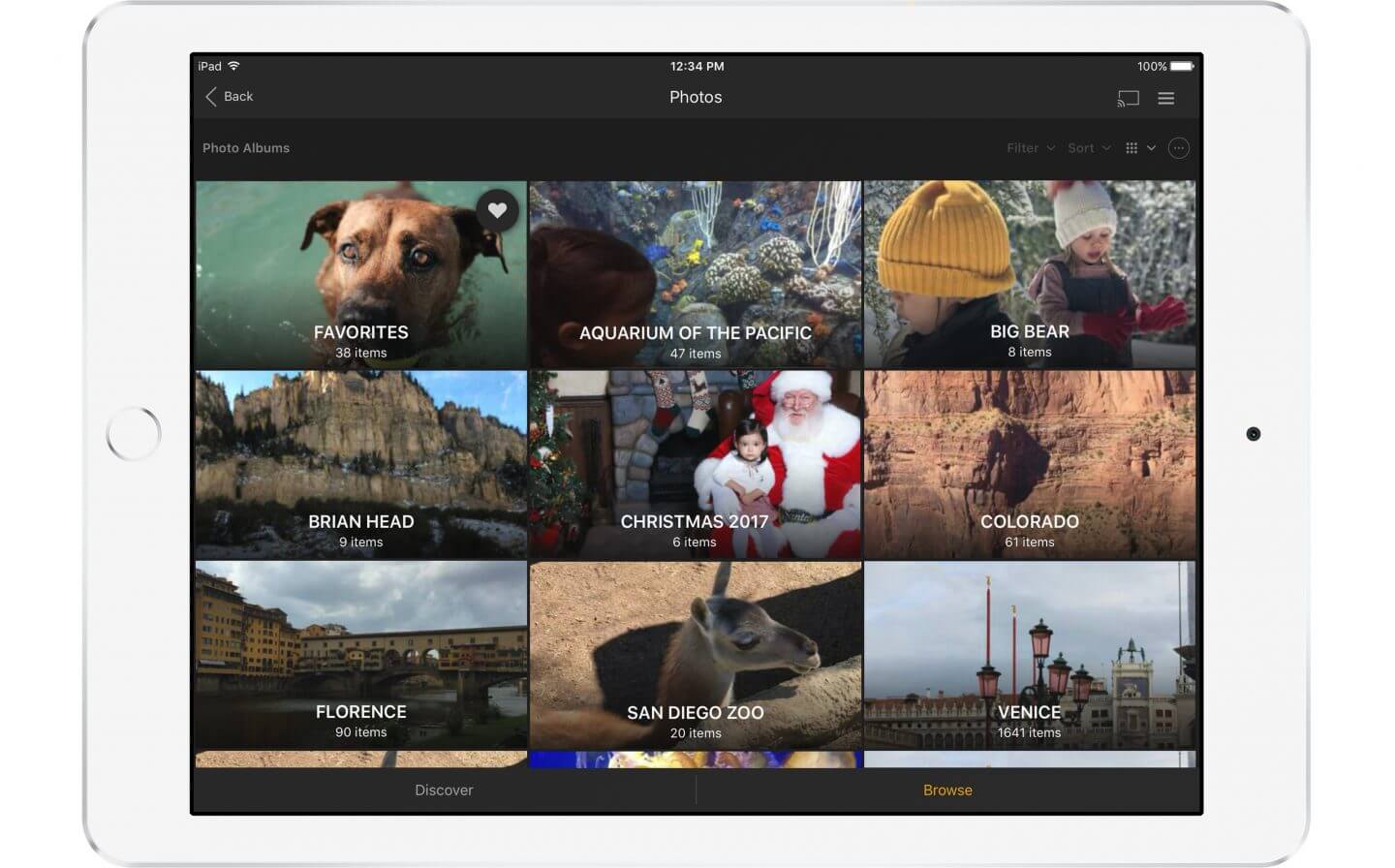Open the grid view layout dropdown
The image size is (1395, 868).
[x=1140, y=148]
